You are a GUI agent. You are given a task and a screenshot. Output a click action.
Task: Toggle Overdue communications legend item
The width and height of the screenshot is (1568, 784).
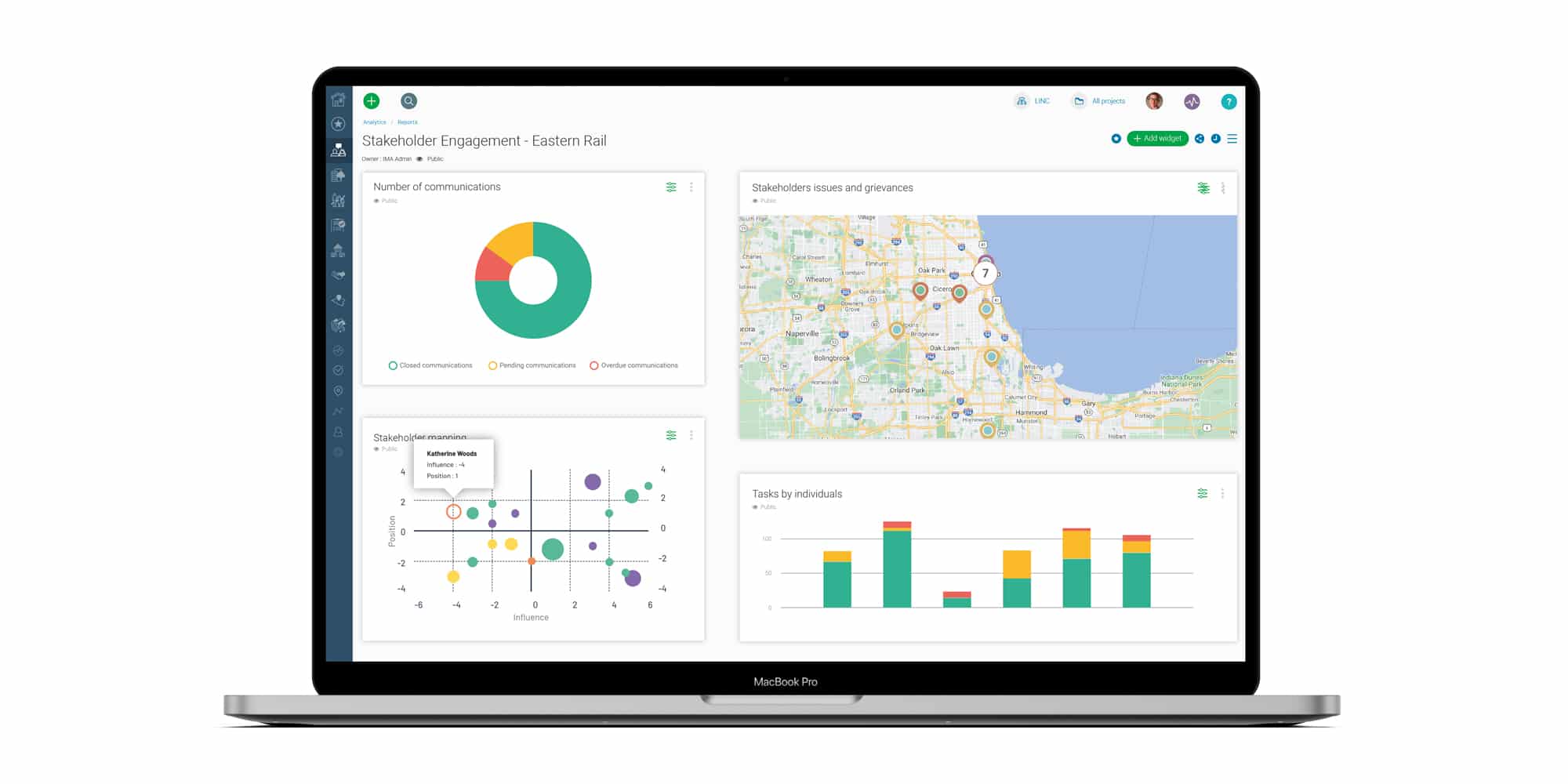633,365
